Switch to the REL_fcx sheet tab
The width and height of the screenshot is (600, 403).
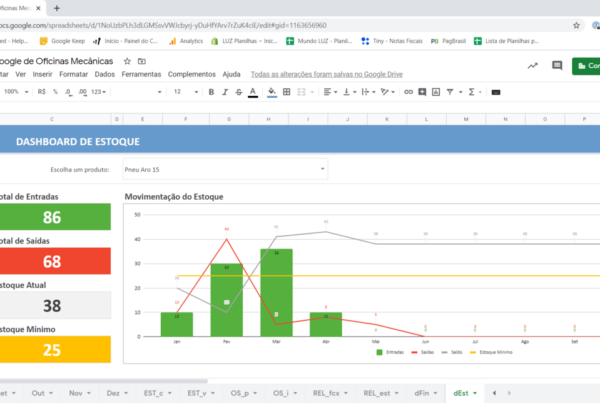(x=330, y=393)
